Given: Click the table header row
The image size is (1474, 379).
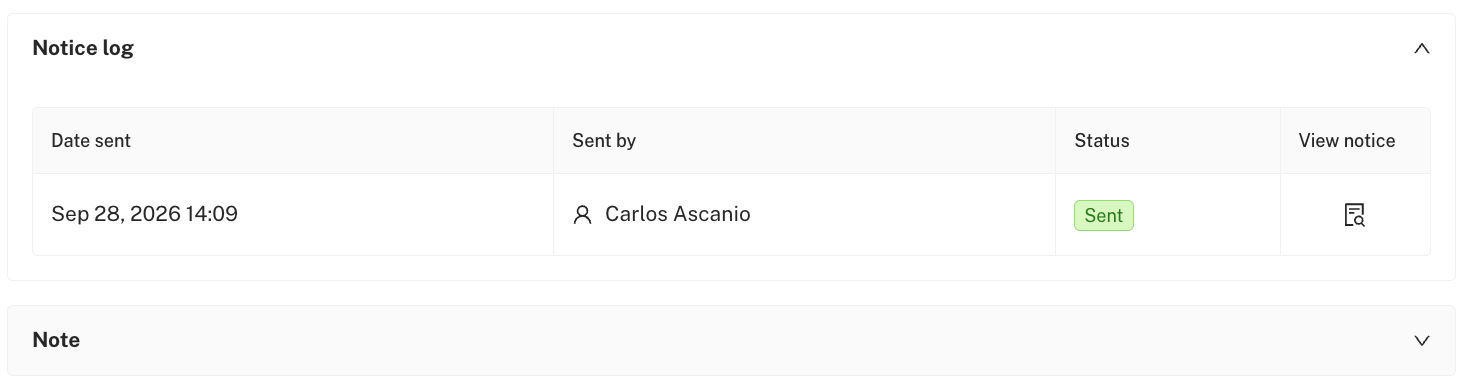Looking at the screenshot, I should tap(731, 141).
